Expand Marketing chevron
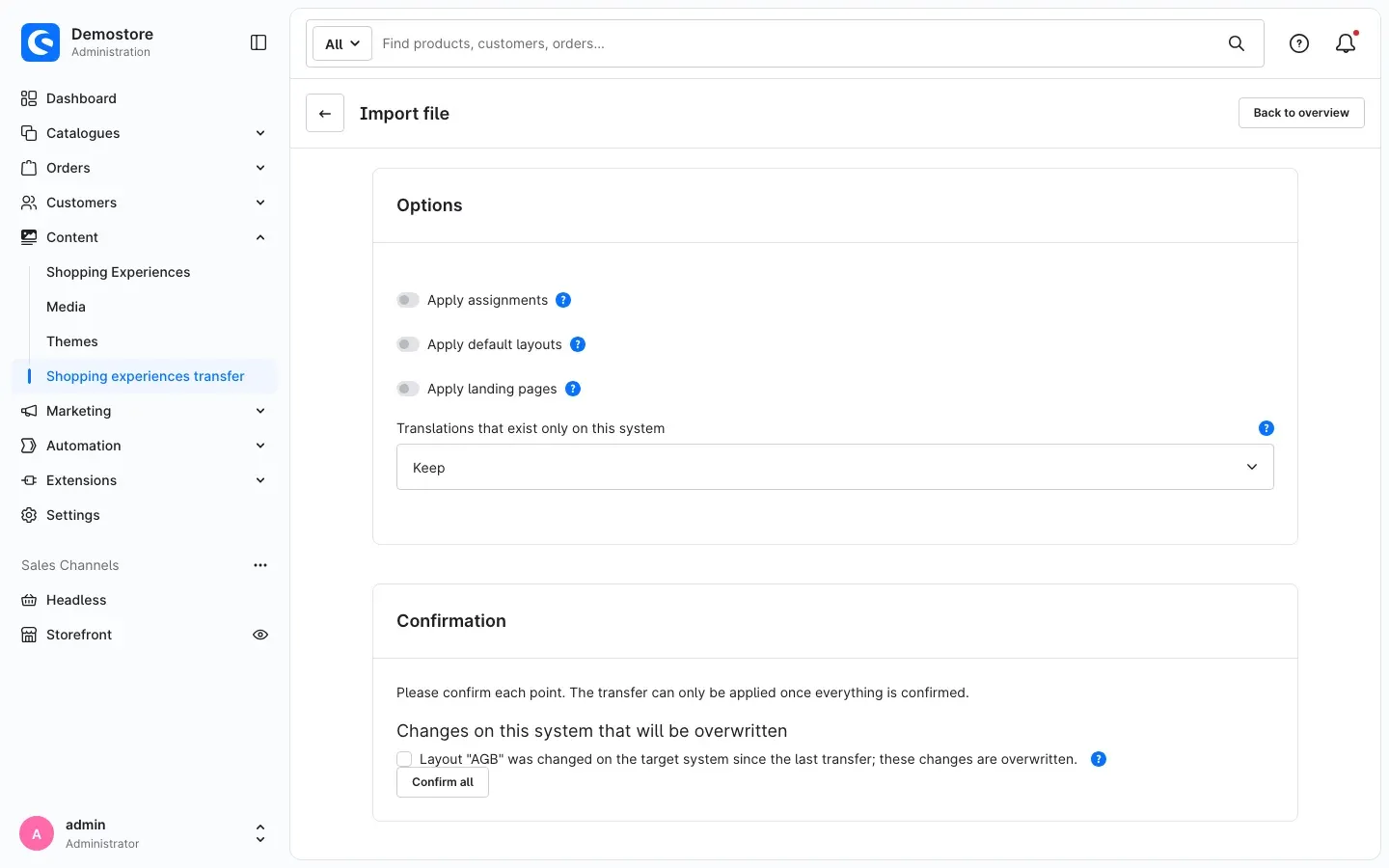 [x=260, y=411]
